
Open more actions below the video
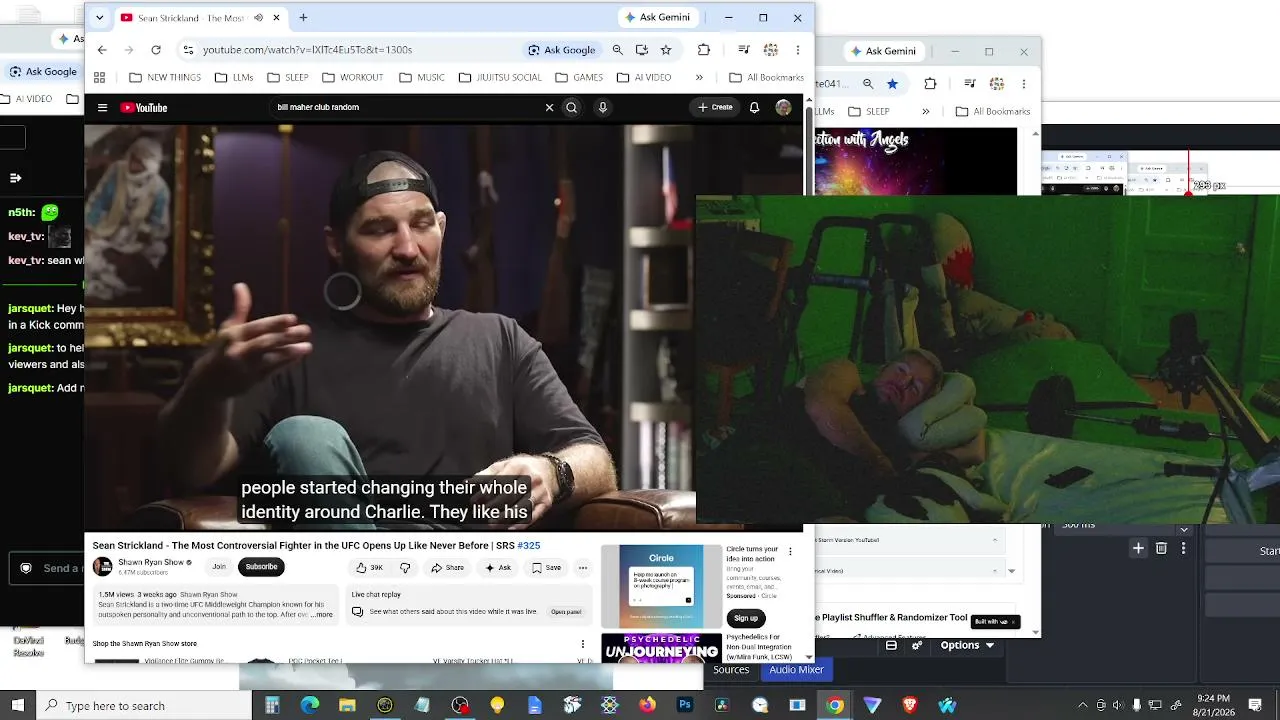click(583, 568)
